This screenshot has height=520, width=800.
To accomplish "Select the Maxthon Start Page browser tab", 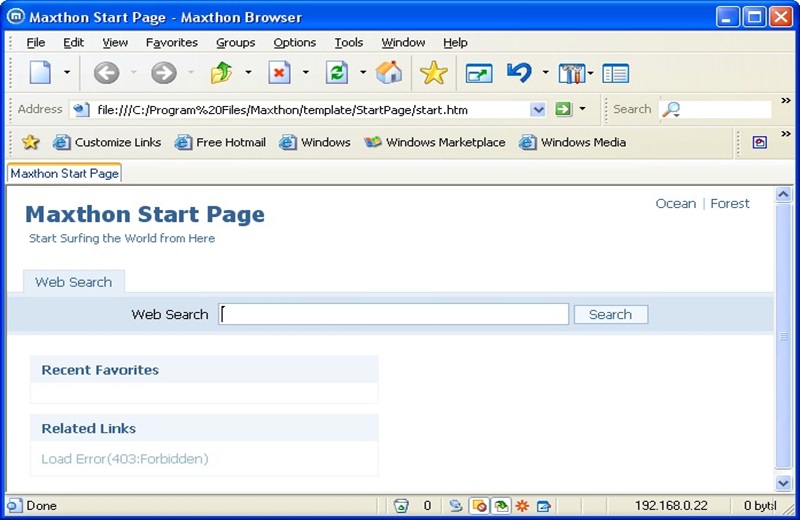I will (x=64, y=174).
